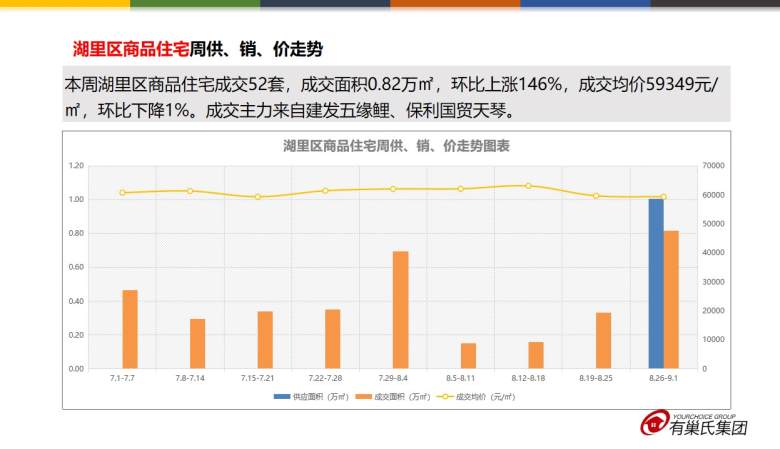Click the right axis value 10000

[x=713, y=340]
